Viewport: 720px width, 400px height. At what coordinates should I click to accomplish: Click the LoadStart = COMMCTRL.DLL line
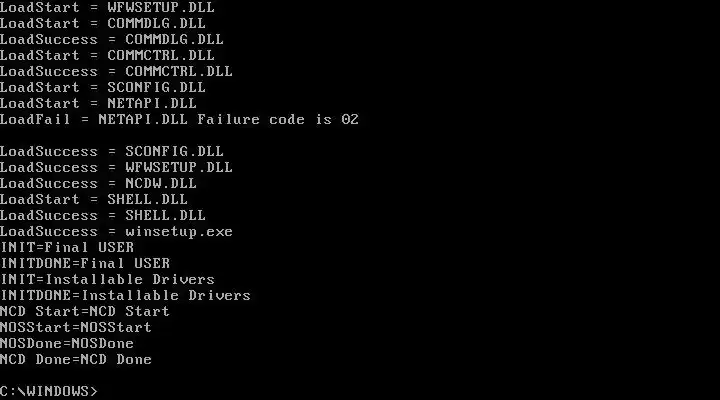coord(107,56)
